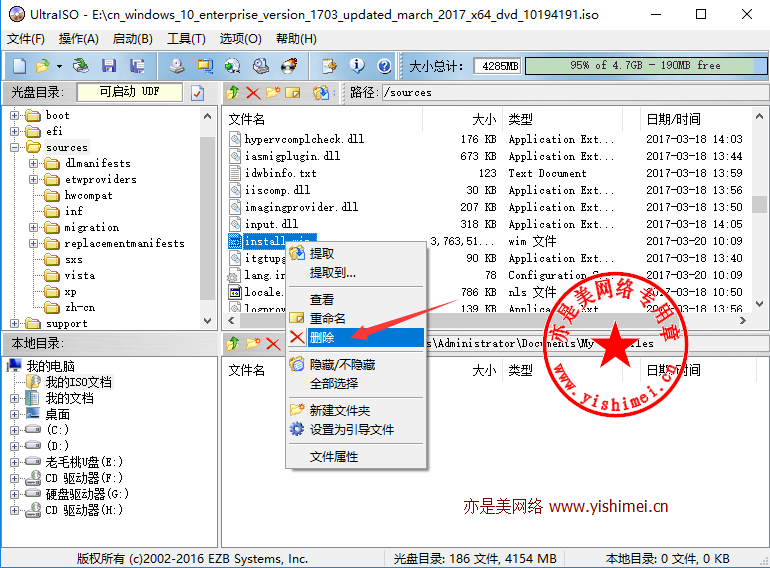Click the Make CD/DVD image icon
The width and height of the screenshot is (770, 568).
tap(177, 65)
